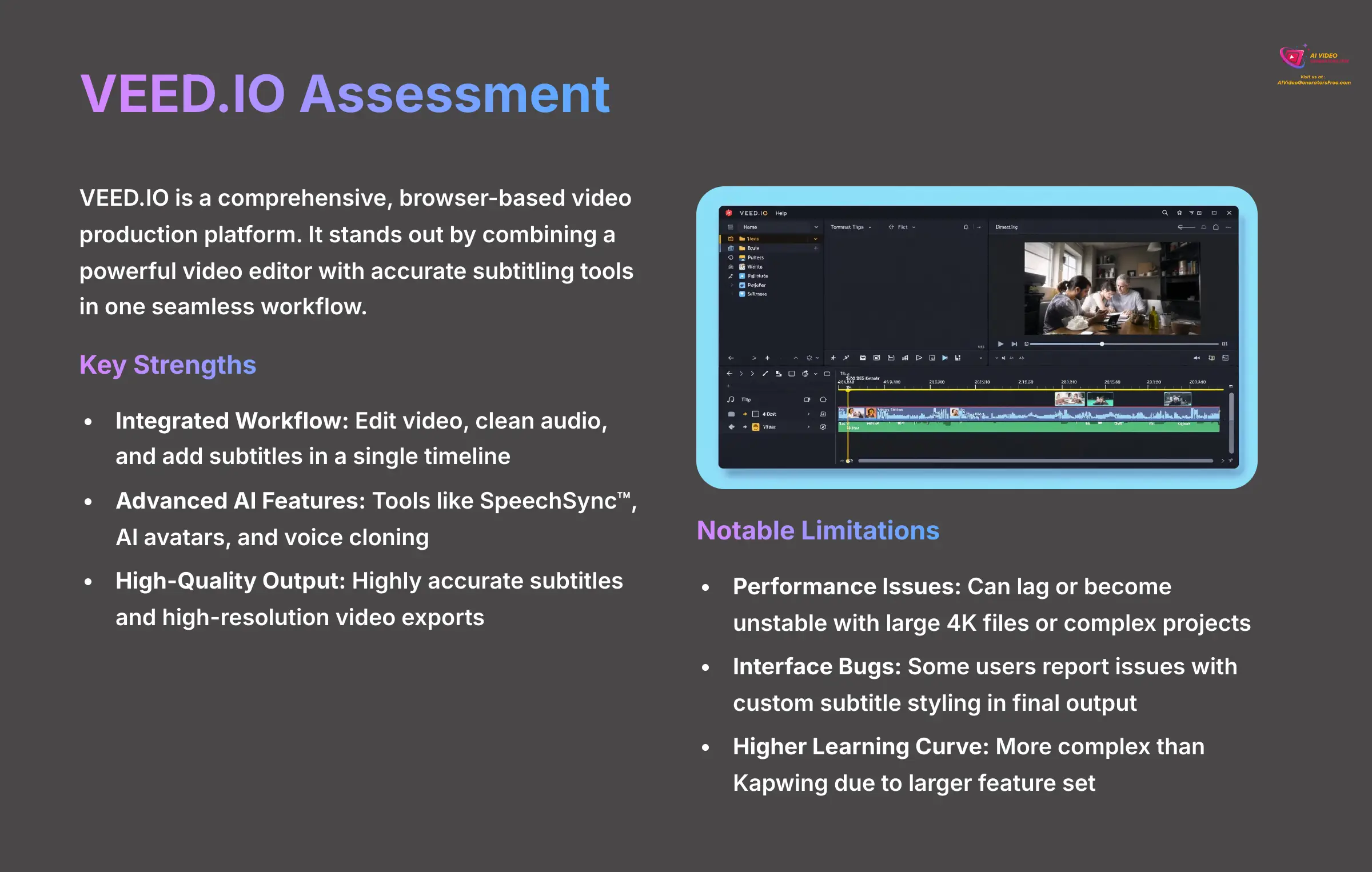Open the Tommet Tips dropdown
This screenshot has height=872, width=1372.
(851, 227)
